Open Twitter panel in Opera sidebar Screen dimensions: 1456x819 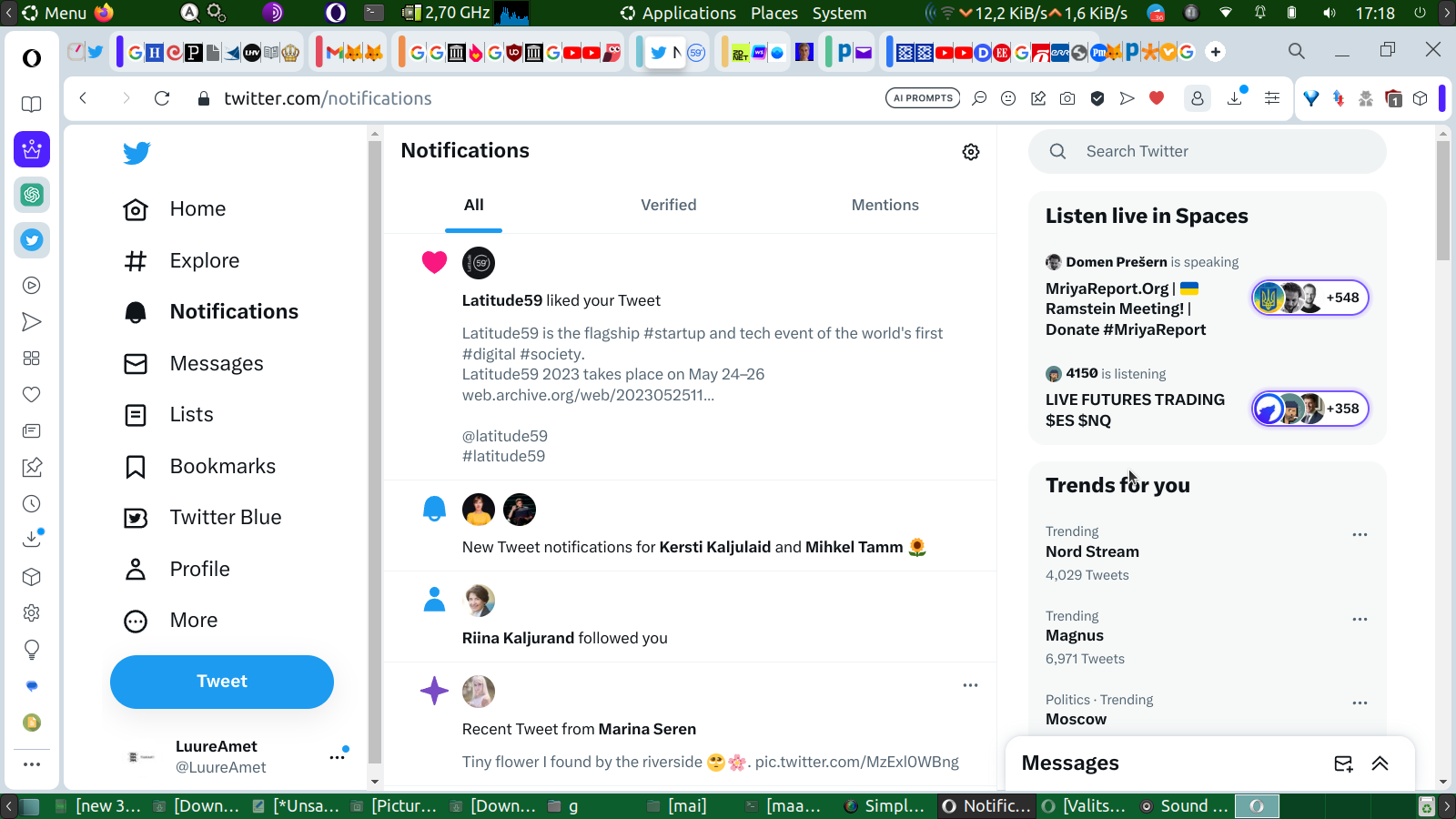(32, 240)
